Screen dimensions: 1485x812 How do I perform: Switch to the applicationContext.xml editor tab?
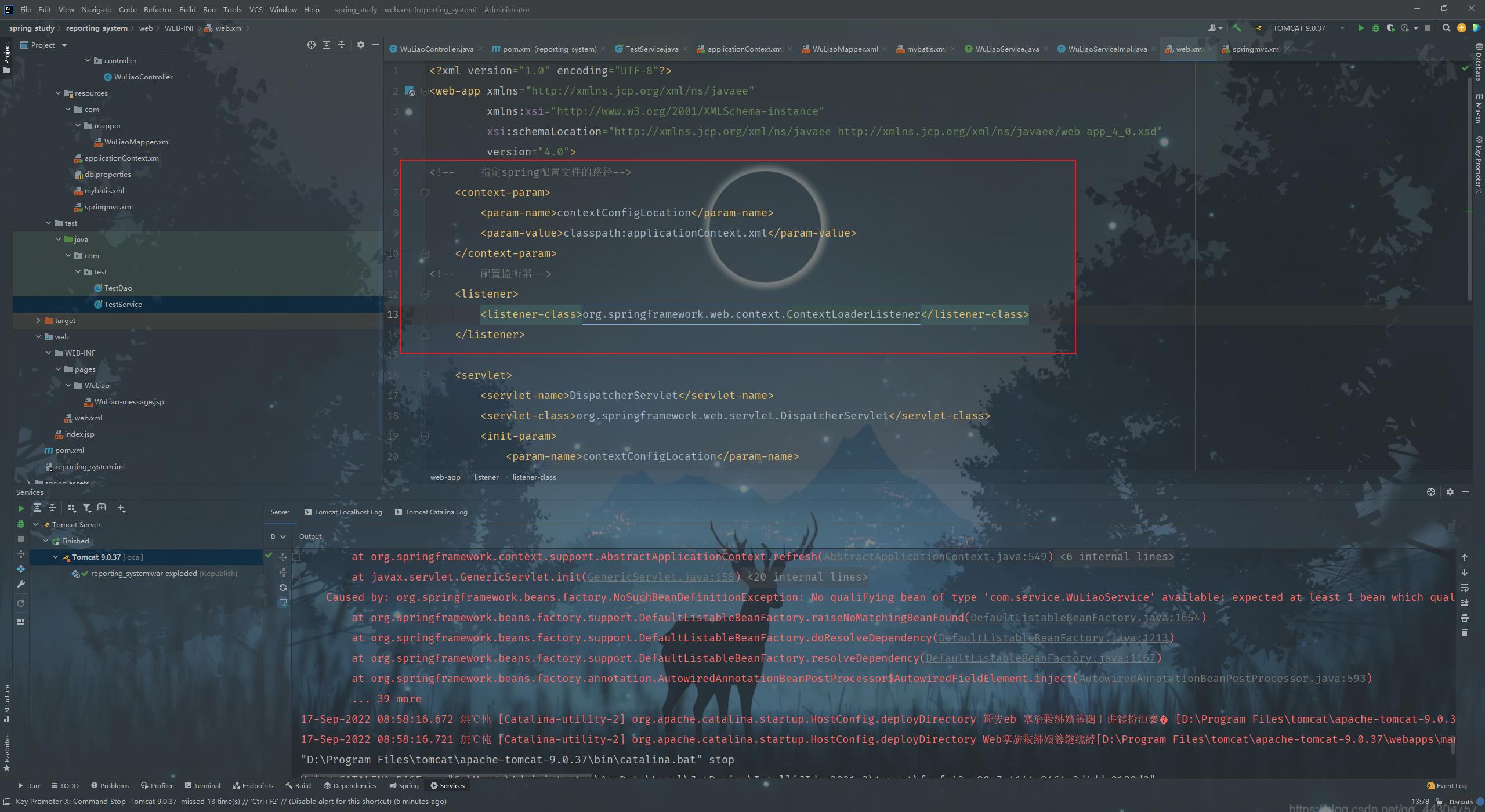745,49
